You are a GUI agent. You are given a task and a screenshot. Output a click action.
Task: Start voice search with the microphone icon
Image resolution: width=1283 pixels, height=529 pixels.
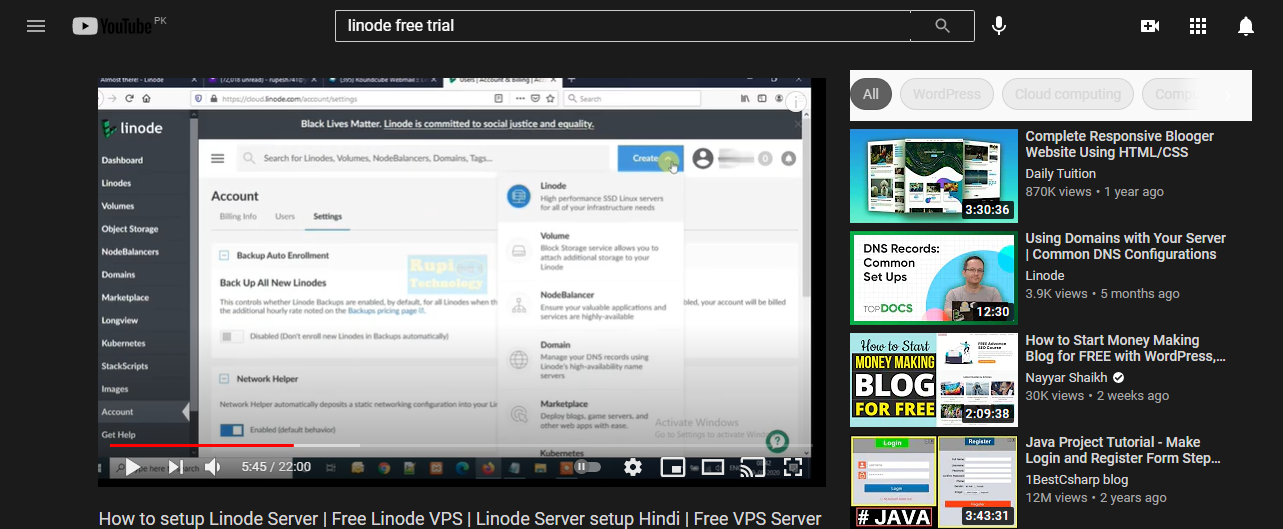click(998, 26)
